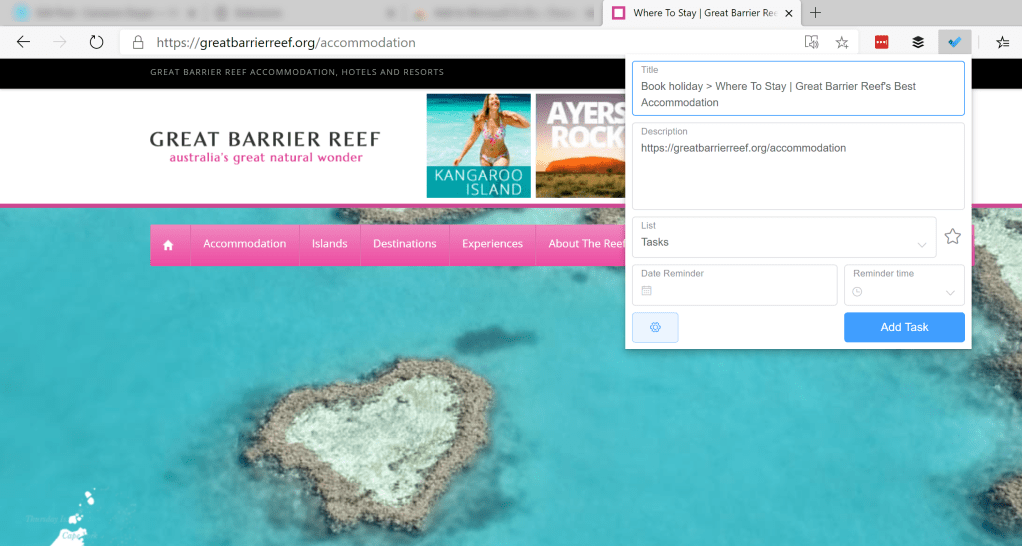Image resolution: width=1022 pixels, height=546 pixels.
Task: Click the Great Barrier Reef logo link
Action: pos(265,146)
